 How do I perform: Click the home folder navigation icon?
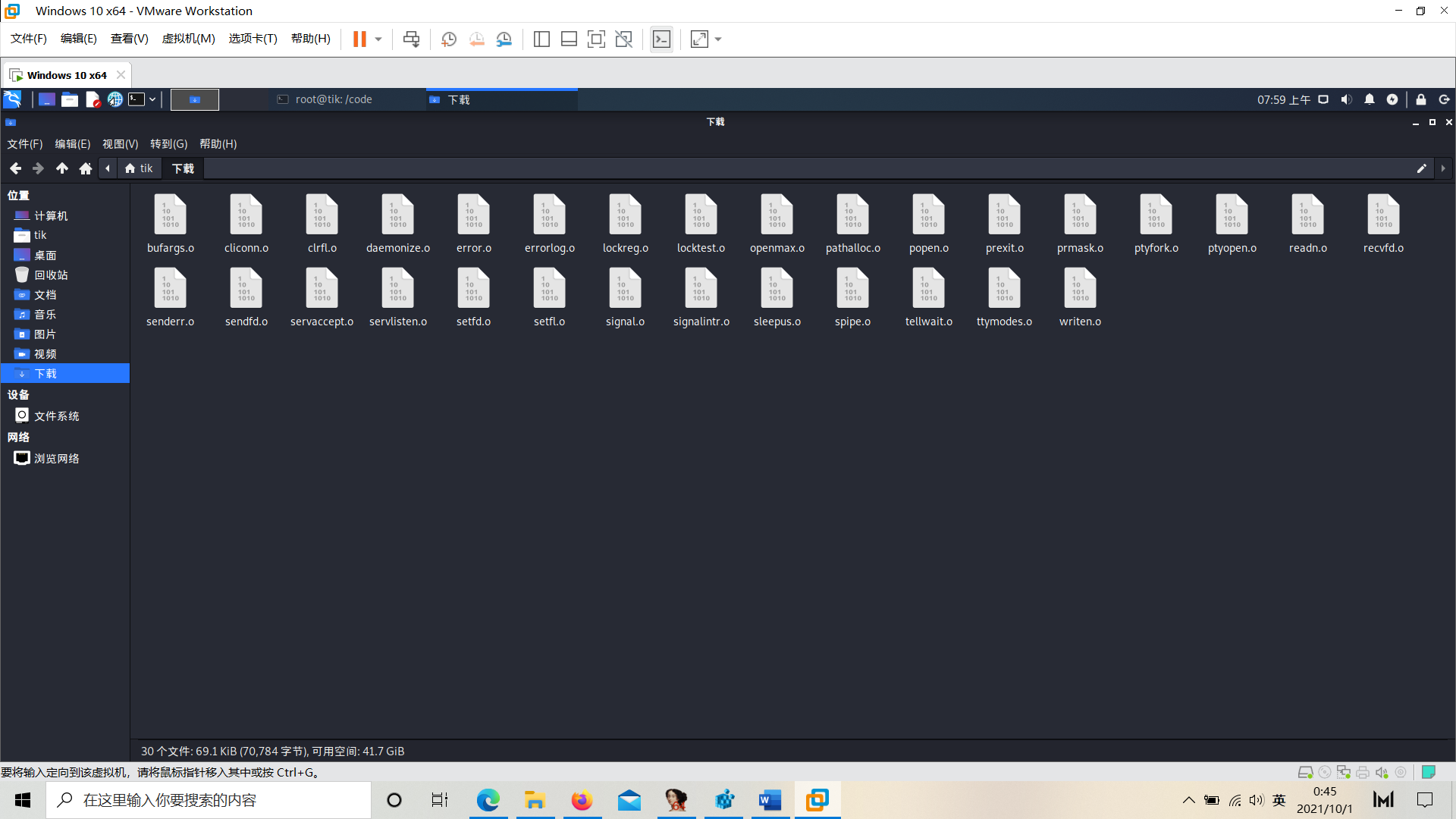coord(86,168)
